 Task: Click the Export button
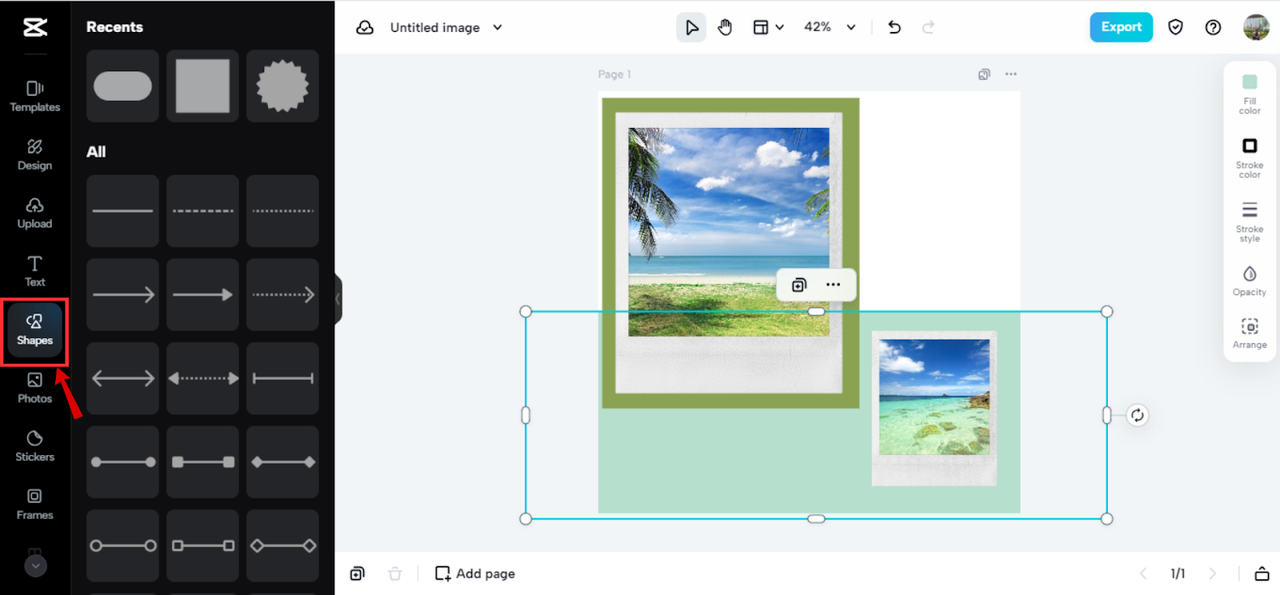click(1121, 27)
